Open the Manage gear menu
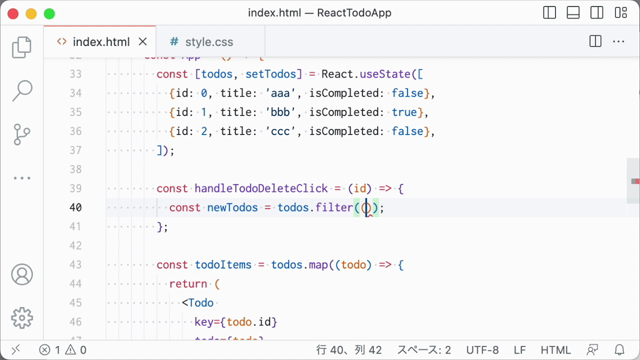This screenshot has height=360, width=640. click(x=22, y=318)
